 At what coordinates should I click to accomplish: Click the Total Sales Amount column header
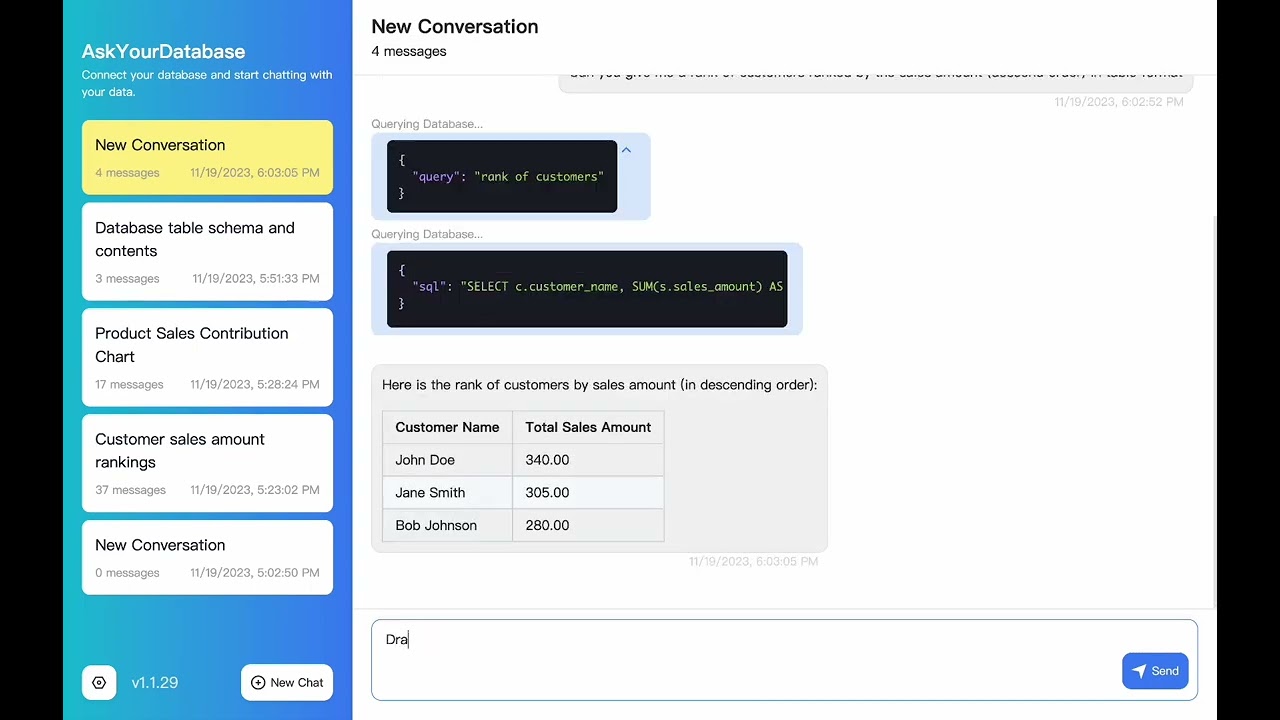coord(588,427)
